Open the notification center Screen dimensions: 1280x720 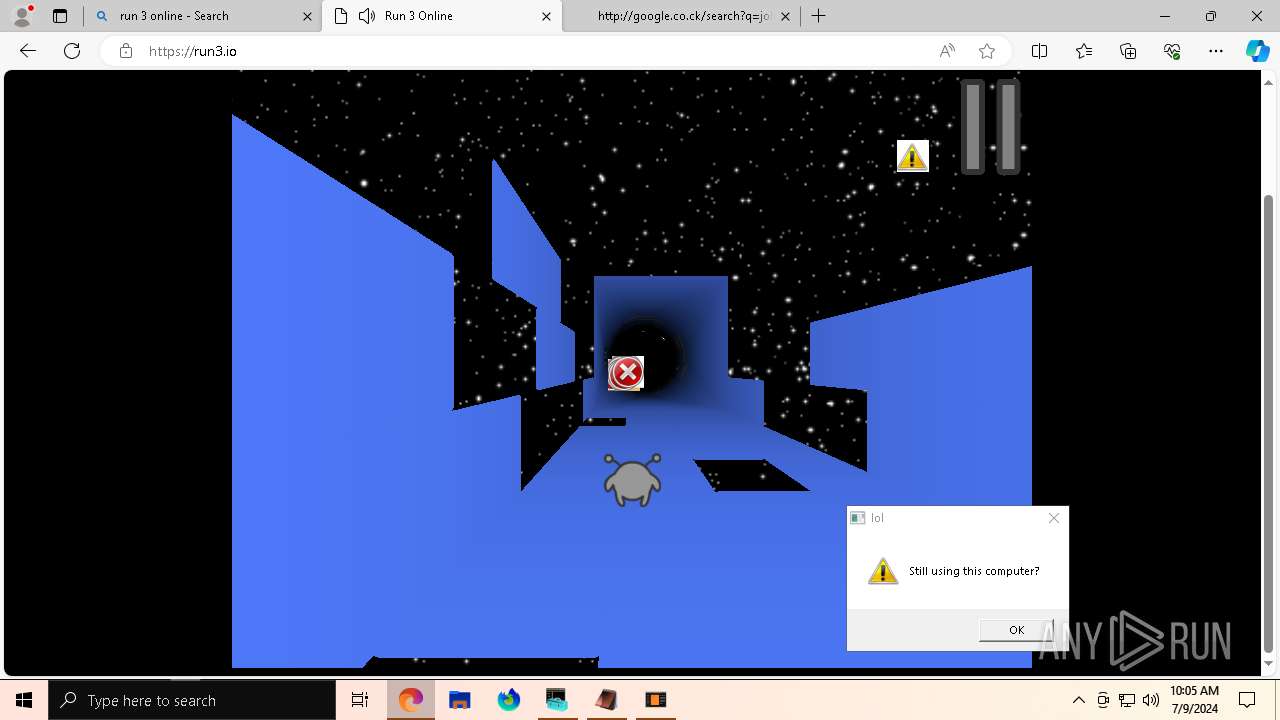pos(1247,700)
